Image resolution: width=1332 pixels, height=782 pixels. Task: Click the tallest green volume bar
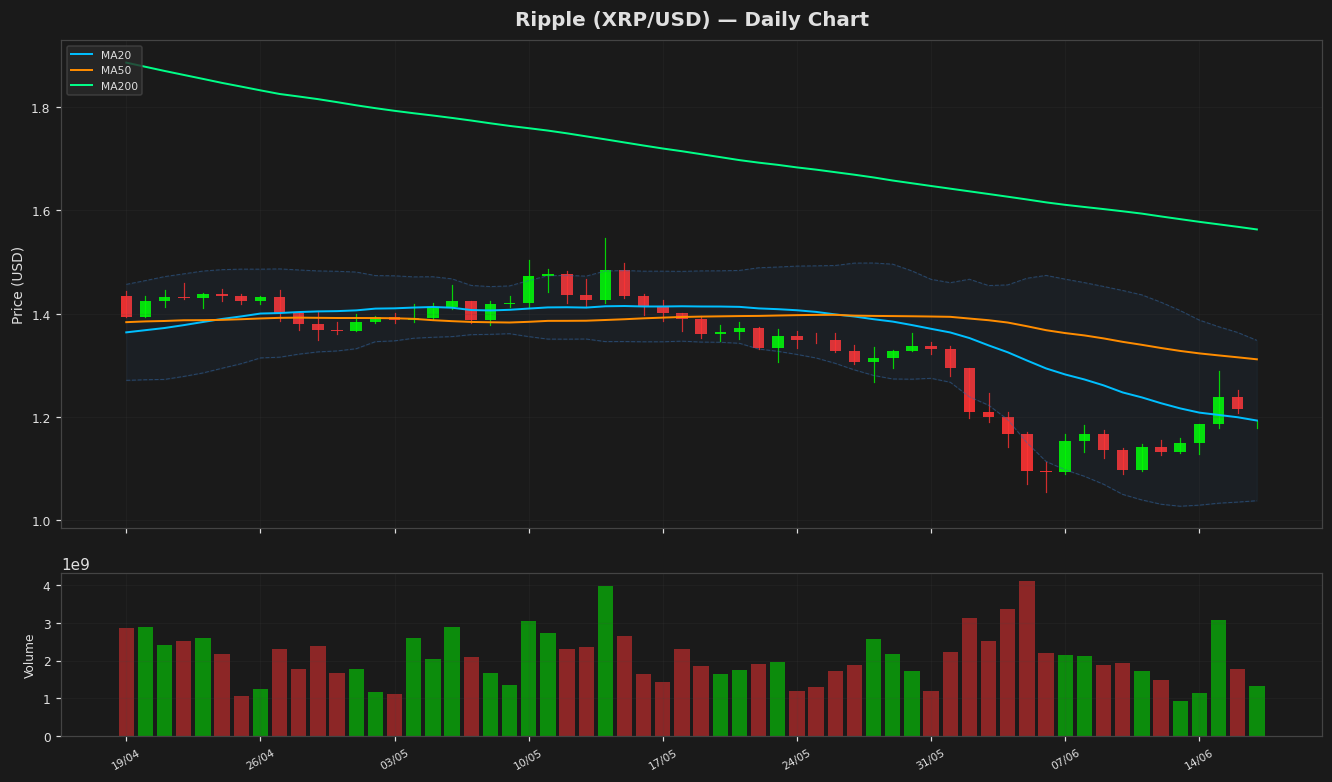point(605,661)
